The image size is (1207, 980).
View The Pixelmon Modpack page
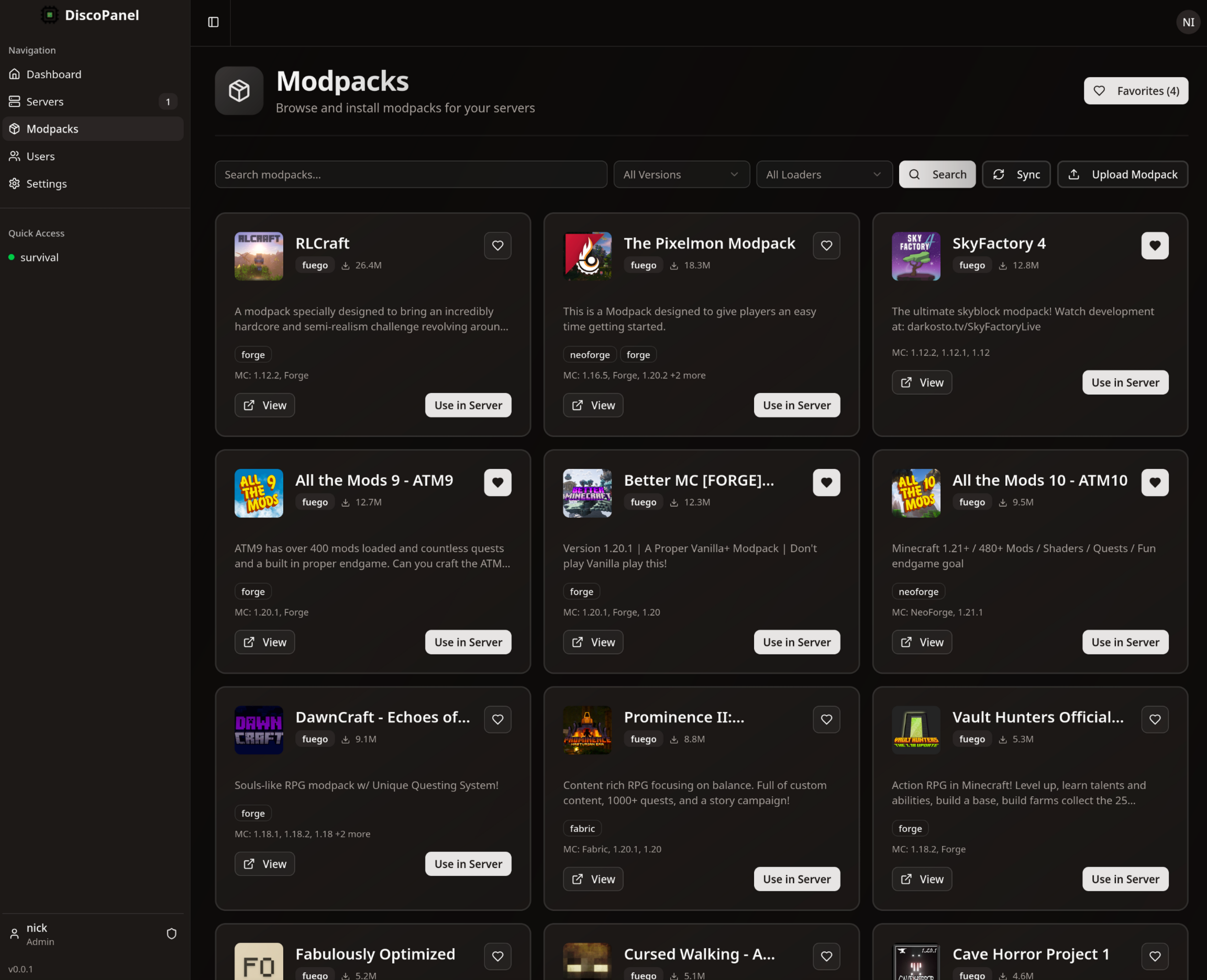[x=593, y=405]
